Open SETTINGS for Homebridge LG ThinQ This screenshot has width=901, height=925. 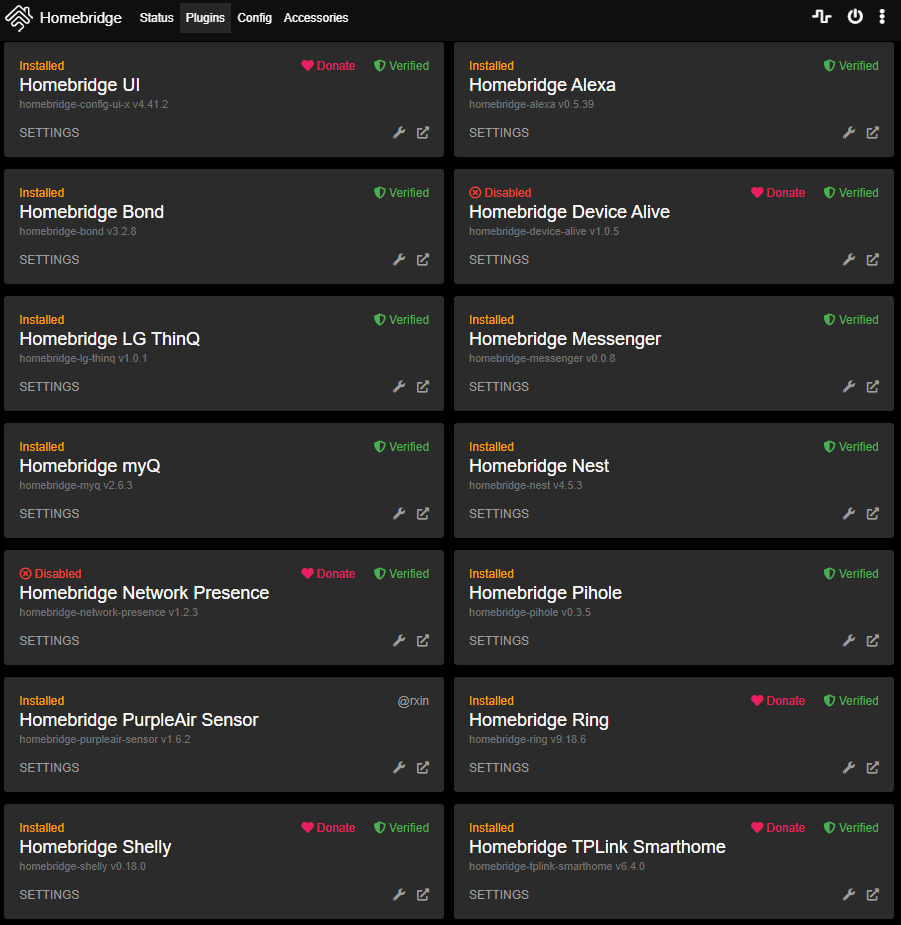pyautogui.click(x=49, y=387)
